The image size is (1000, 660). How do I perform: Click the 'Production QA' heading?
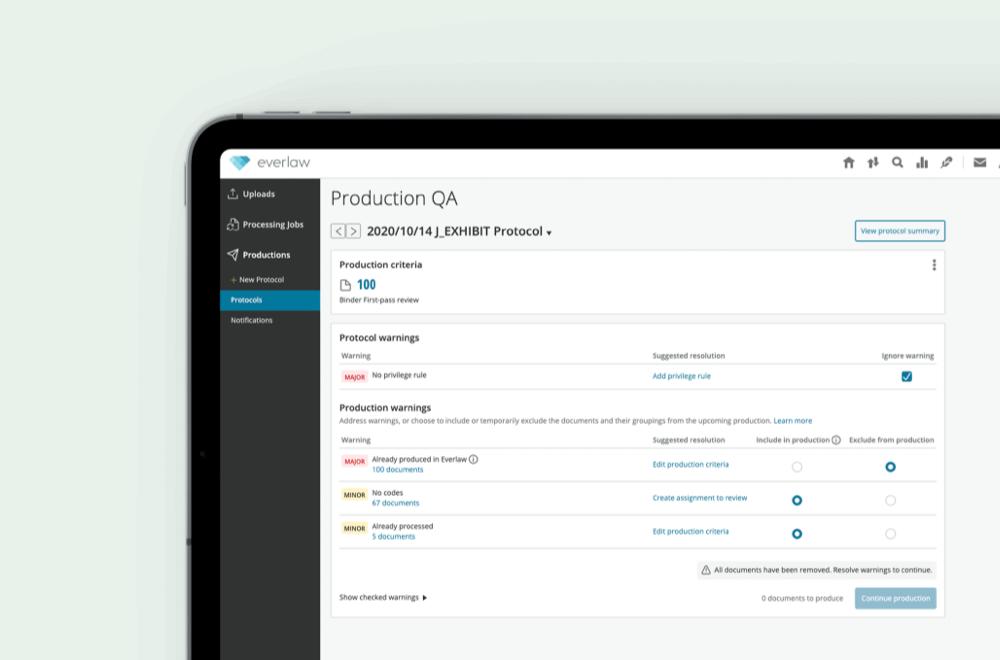394,198
